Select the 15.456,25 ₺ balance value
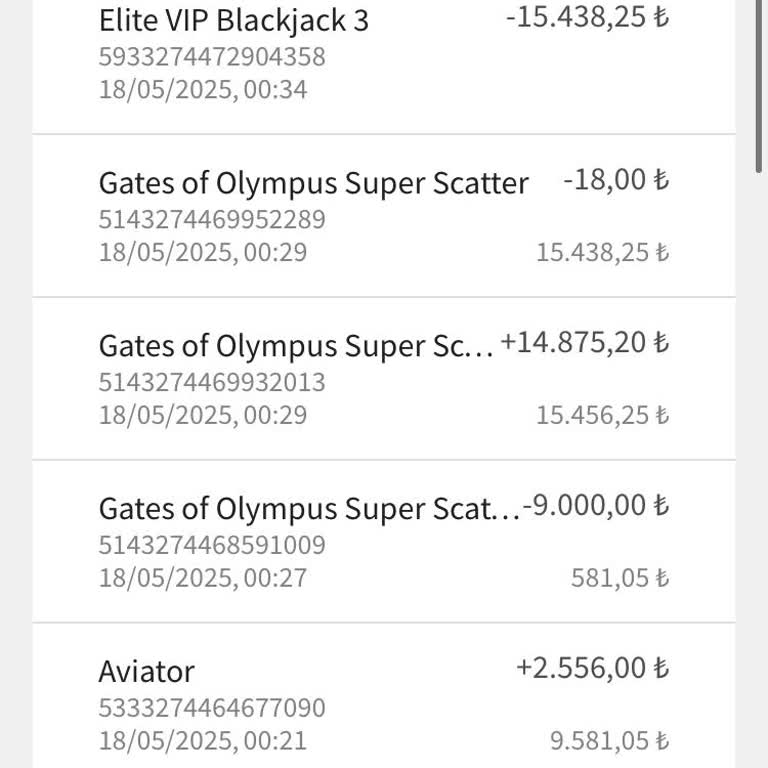Screen dimensions: 768x768 point(602,415)
